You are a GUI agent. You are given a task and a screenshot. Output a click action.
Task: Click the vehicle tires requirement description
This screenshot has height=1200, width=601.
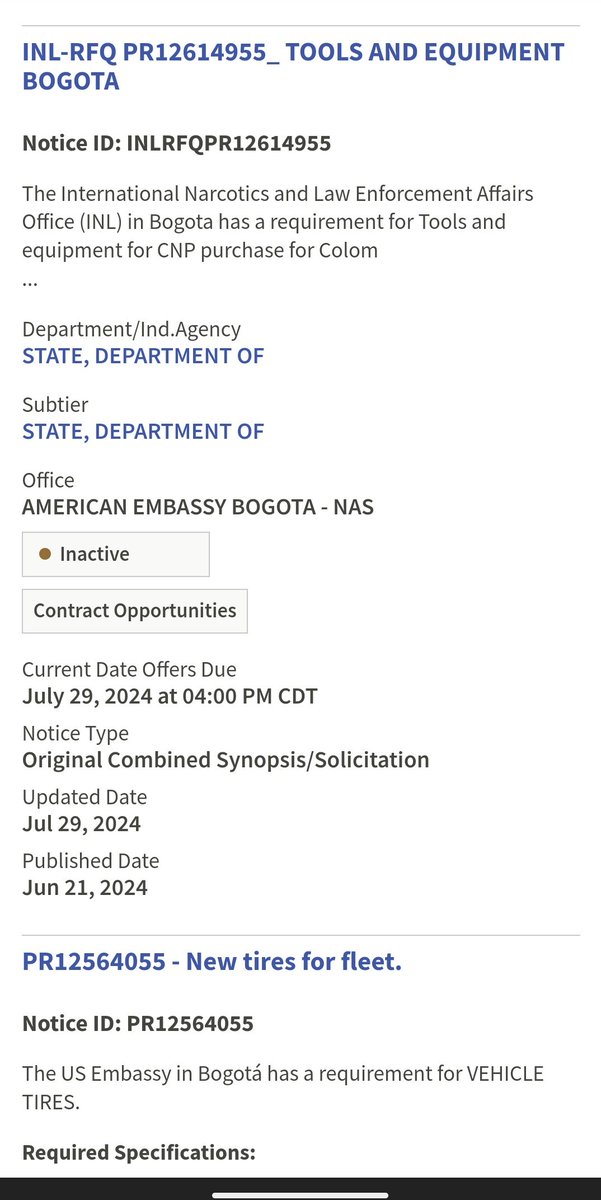[283, 1087]
